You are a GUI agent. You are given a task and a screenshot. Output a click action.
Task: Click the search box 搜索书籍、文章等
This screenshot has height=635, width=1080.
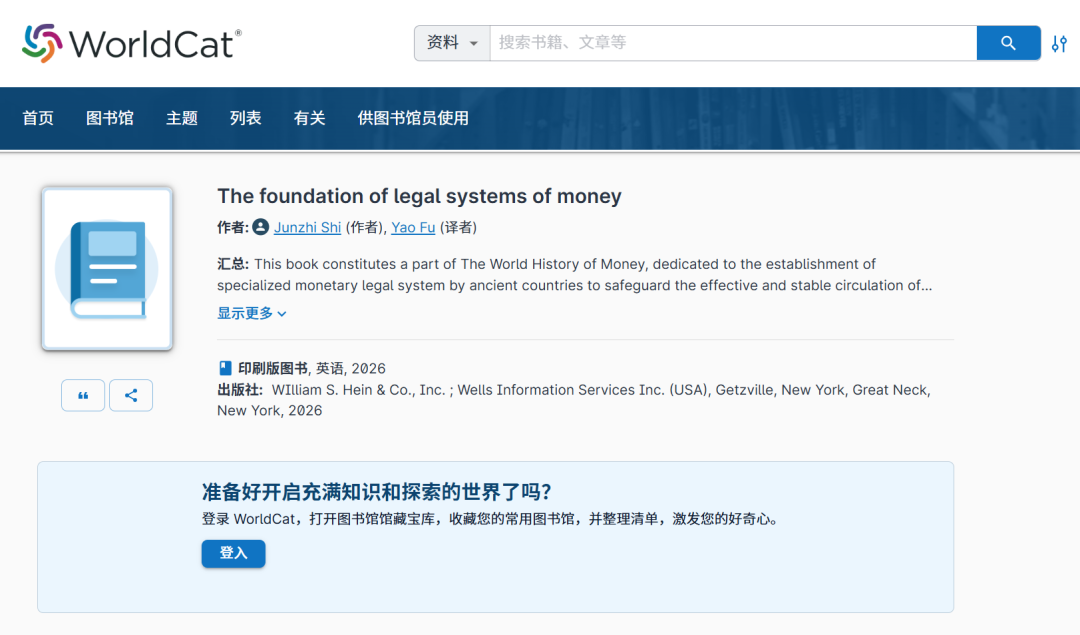[x=733, y=43]
